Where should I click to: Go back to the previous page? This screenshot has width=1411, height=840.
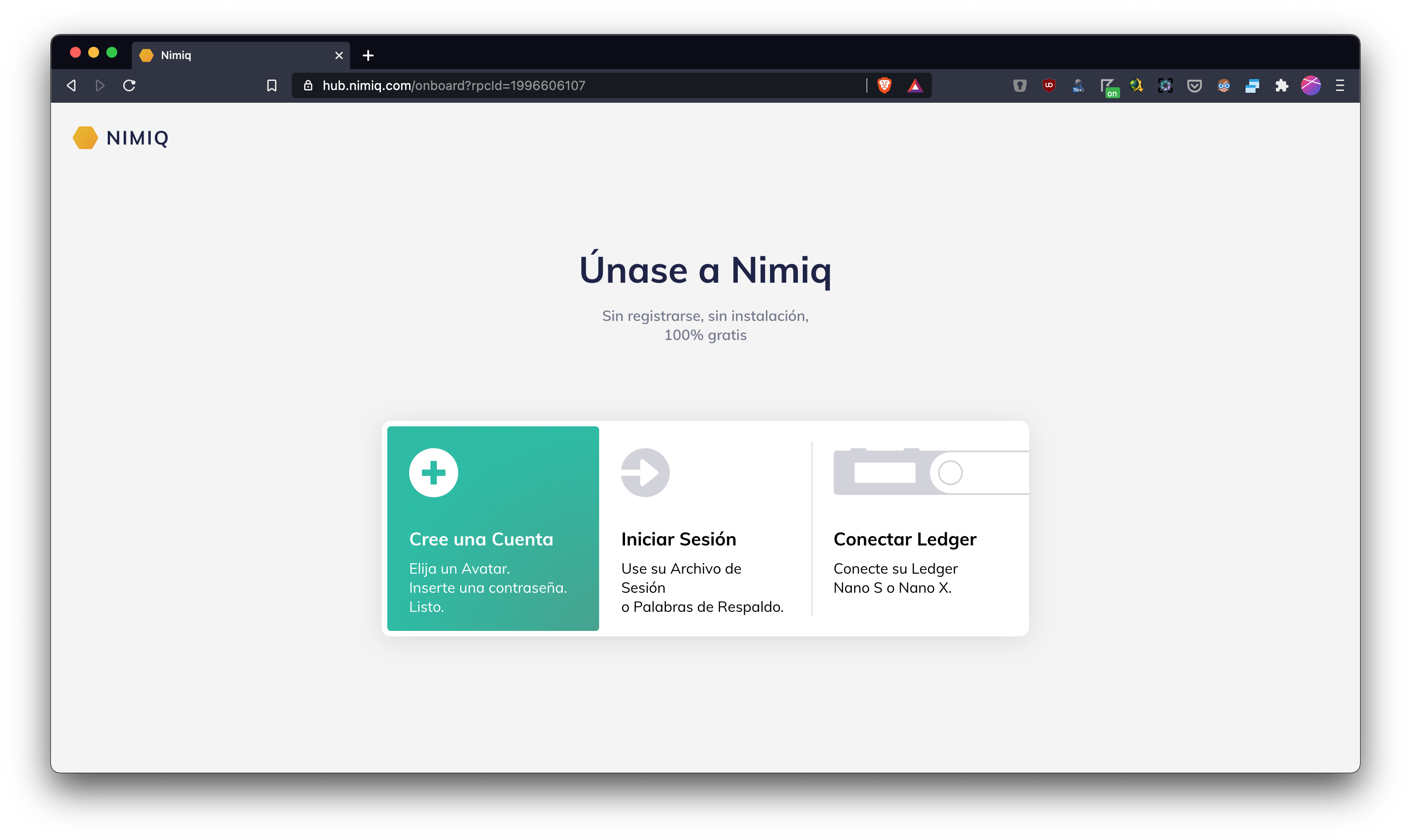click(x=71, y=85)
